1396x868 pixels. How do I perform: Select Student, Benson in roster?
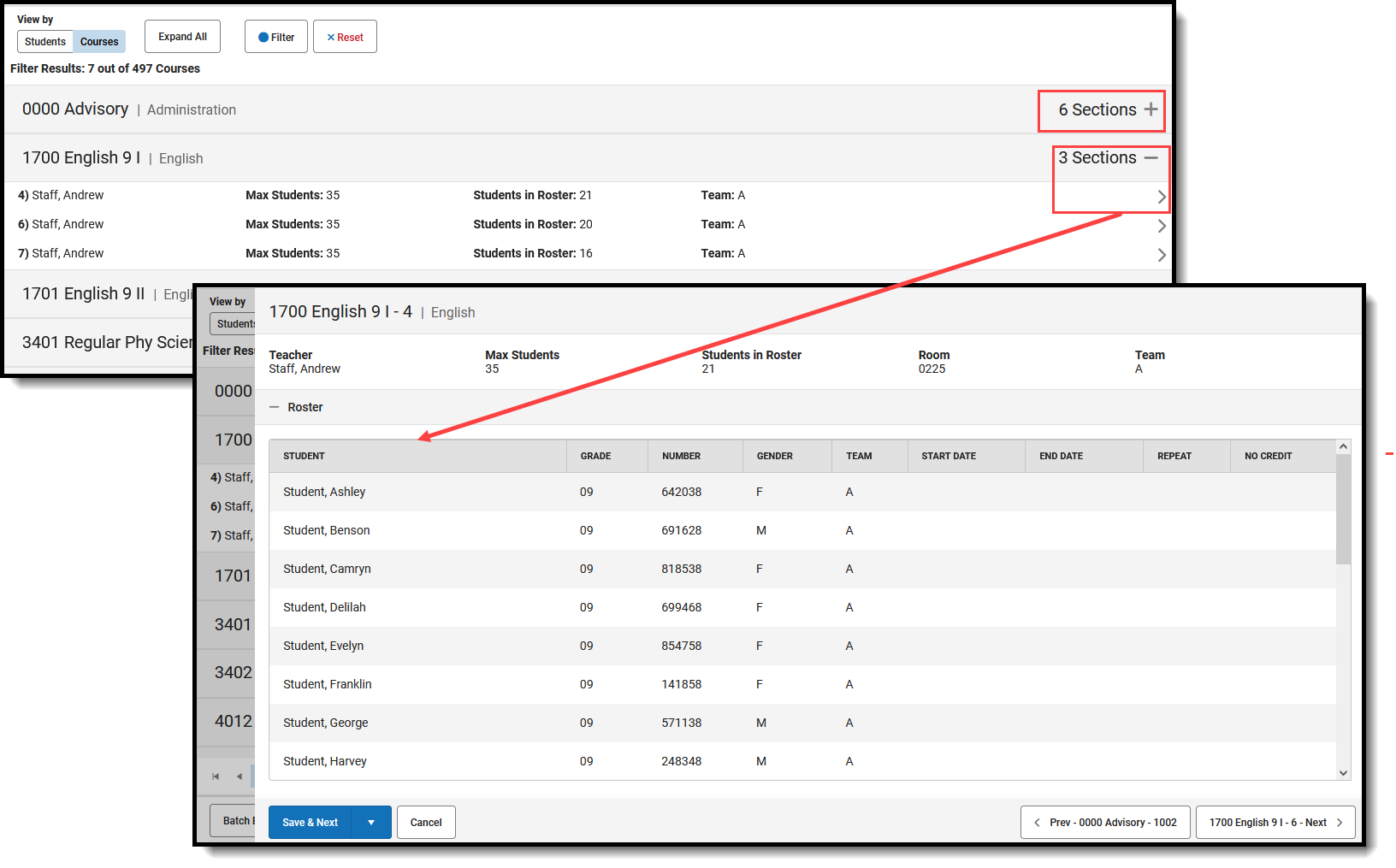(x=327, y=530)
